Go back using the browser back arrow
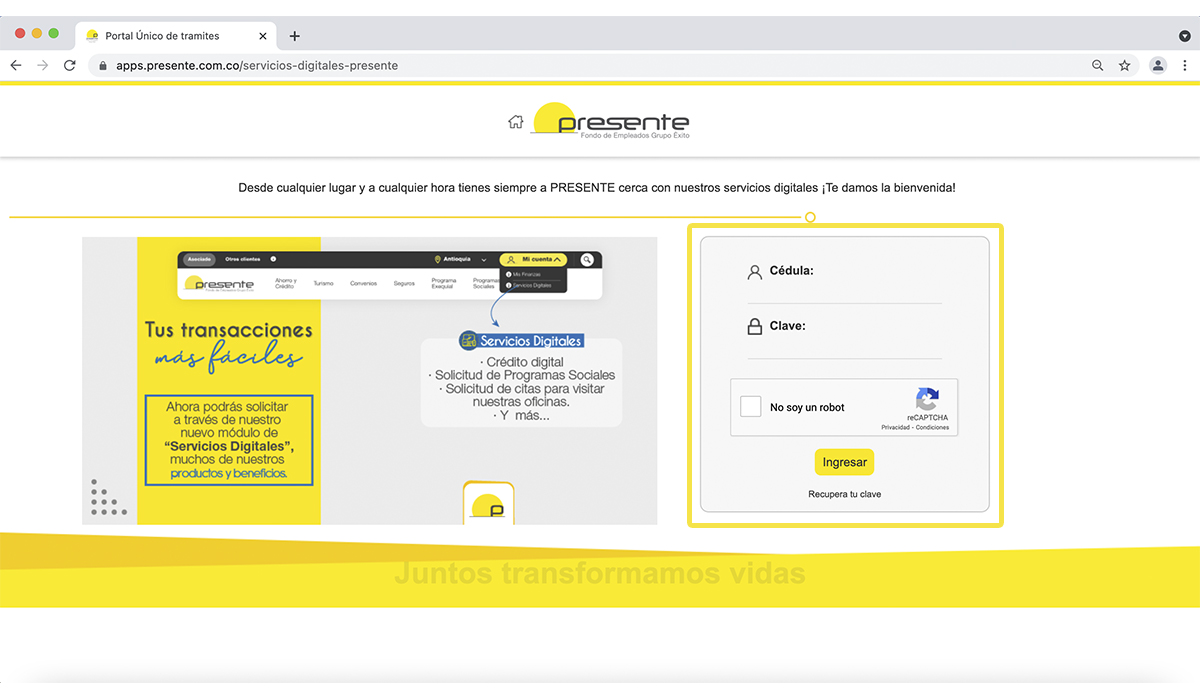Image resolution: width=1200 pixels, height=700 pixels. click(16, 65)
